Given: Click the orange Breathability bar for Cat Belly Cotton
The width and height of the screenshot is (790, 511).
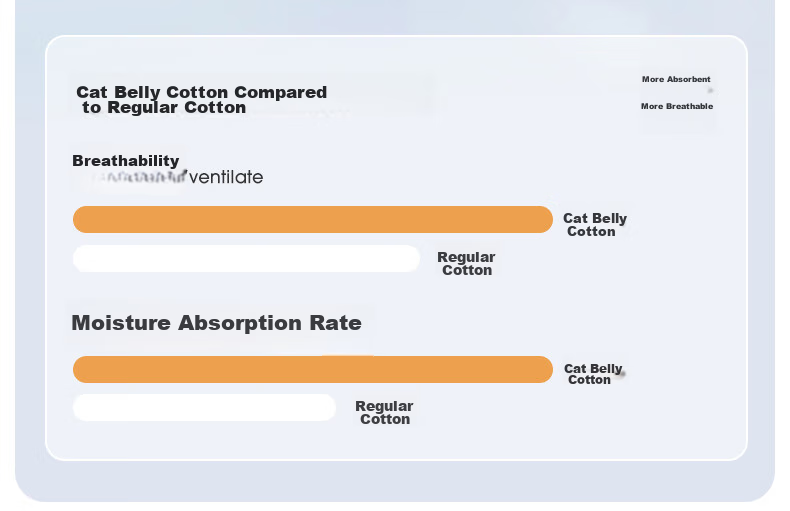Looking at the screenshot, I should click(313, 219).
